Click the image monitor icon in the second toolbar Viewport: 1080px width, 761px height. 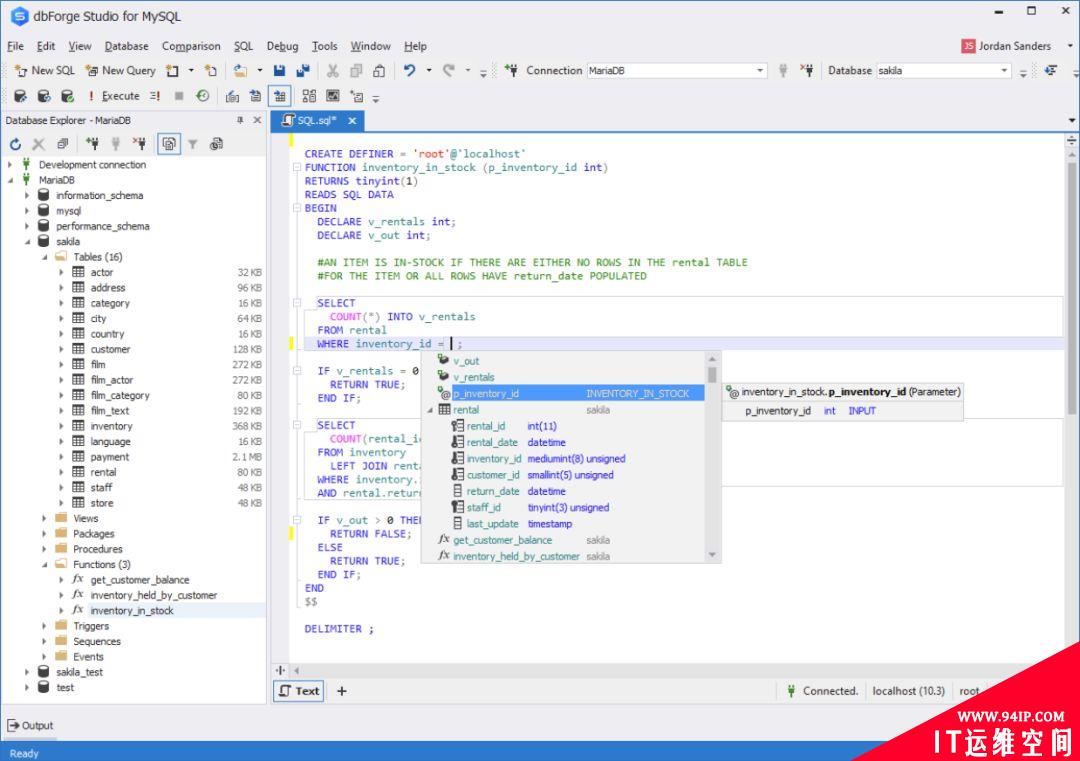coord(333,96)
